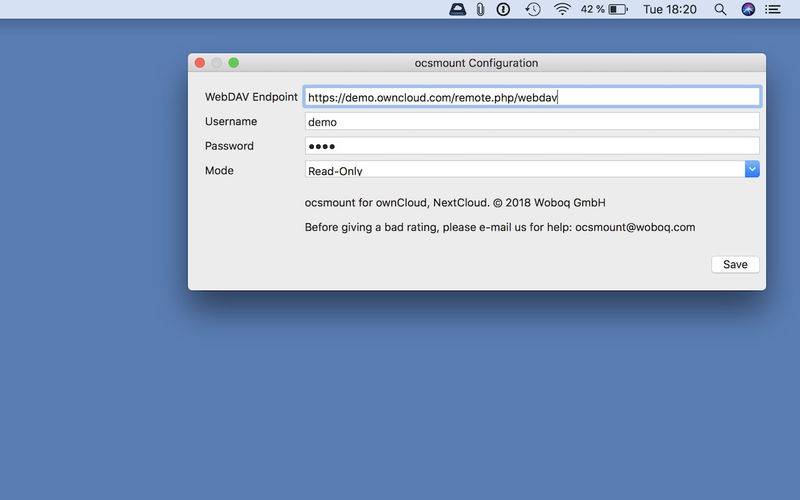The image size is (800, 500).
Task: Click the ocsmount@woboq.com help email text
Action: click(x=635, y=228)
